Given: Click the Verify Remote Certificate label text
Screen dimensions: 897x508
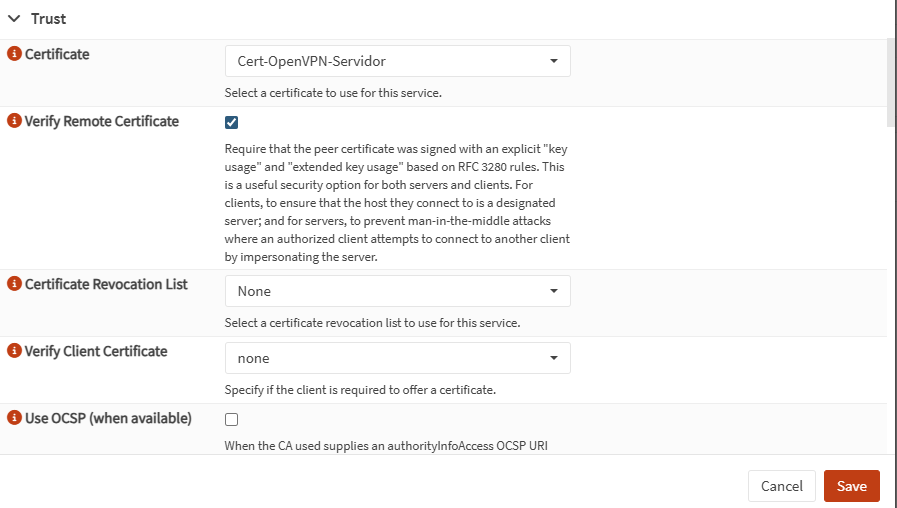Looking at the screenshot, I should point(102,121).
